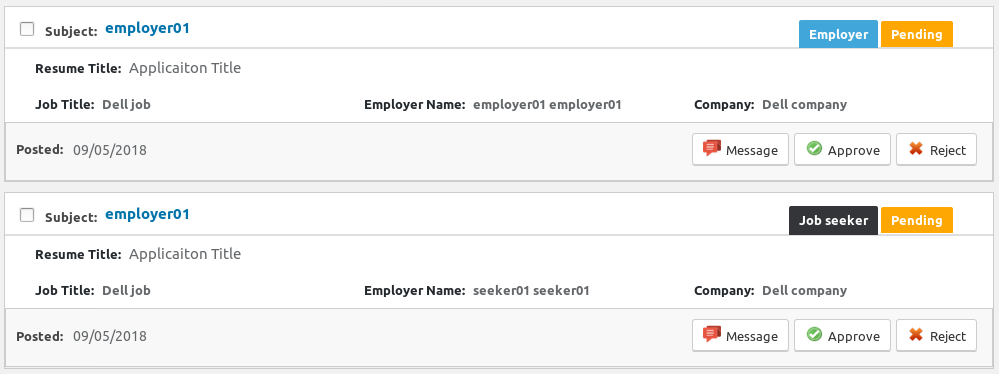Click the employer01 employer01 employer name
Viewport: 999px width, 374px height.
pyautogui.click(x=547, y=104)
